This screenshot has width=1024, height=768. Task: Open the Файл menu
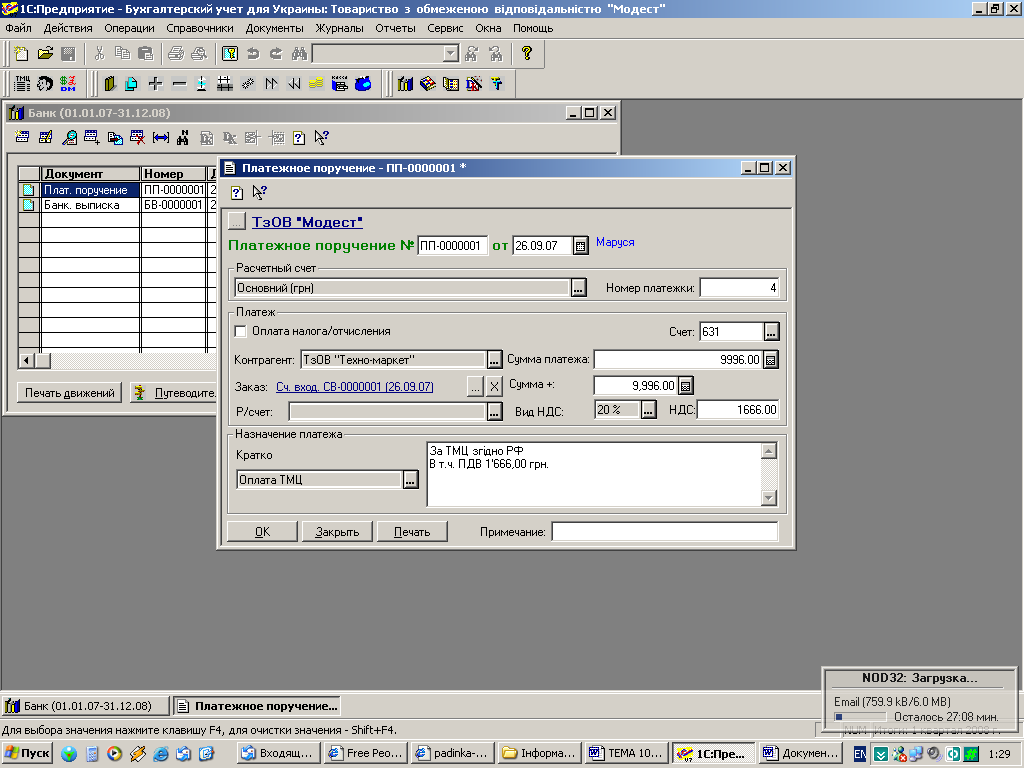point(18,28)
